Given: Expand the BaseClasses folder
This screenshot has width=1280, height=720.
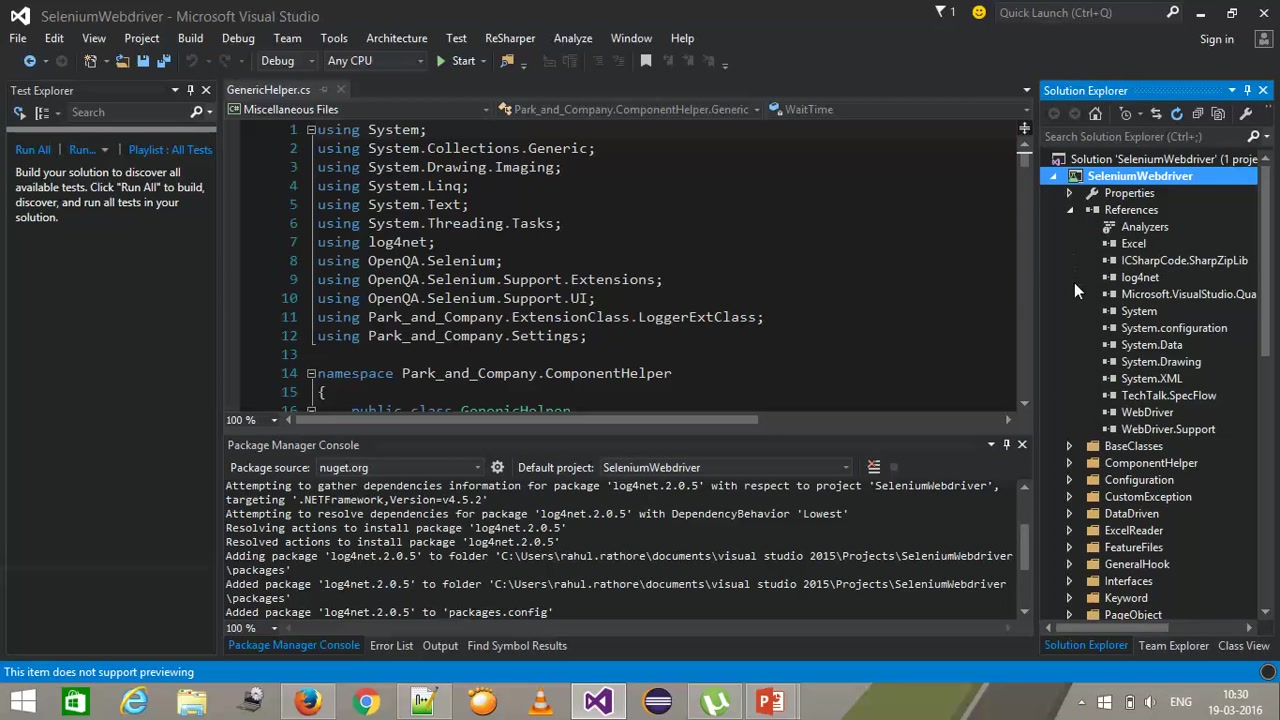Looking at the screenshot, I should tap(1069, 446).
